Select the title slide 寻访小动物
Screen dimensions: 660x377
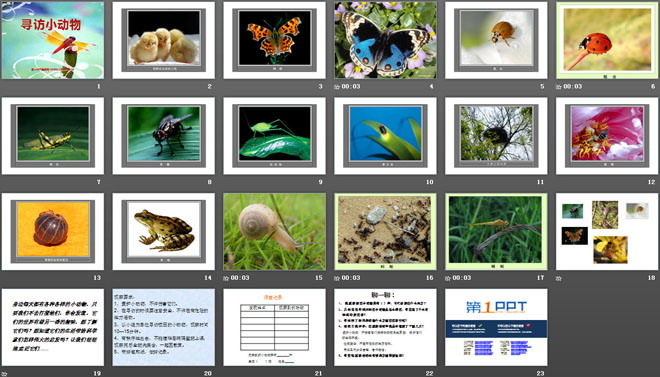[53, 40]
